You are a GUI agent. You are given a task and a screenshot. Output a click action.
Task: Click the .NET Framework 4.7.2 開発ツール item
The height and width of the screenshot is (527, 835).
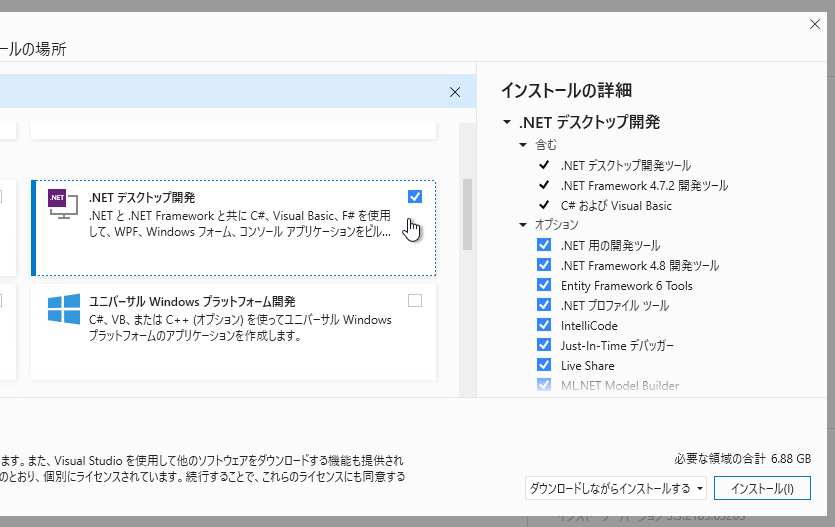[644, 186]
